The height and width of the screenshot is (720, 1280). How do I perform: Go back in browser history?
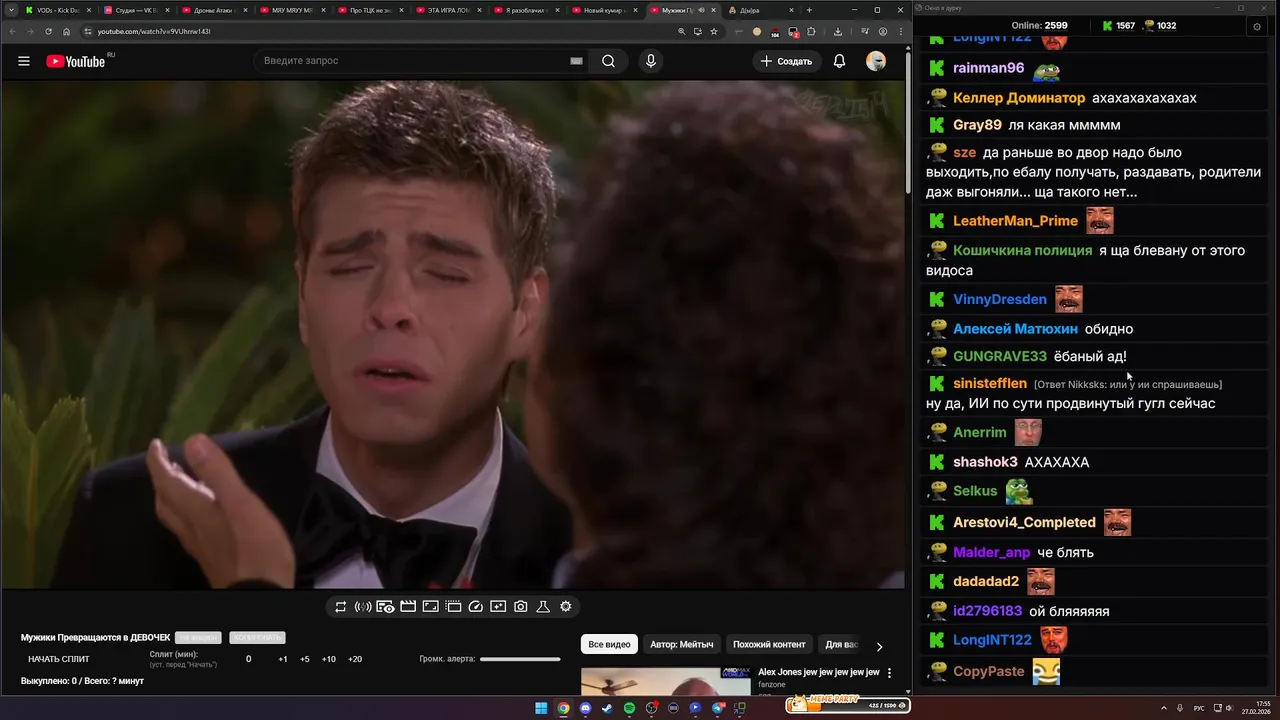11,31
